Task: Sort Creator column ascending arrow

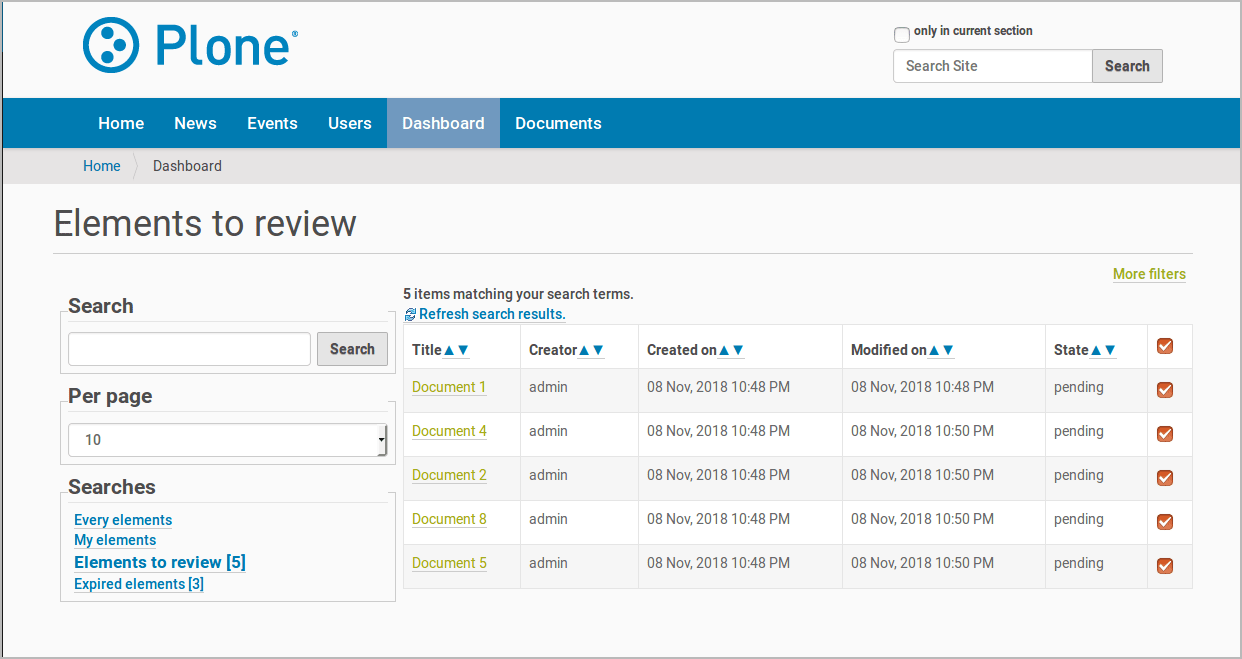Action: click(x=584, y=350)
